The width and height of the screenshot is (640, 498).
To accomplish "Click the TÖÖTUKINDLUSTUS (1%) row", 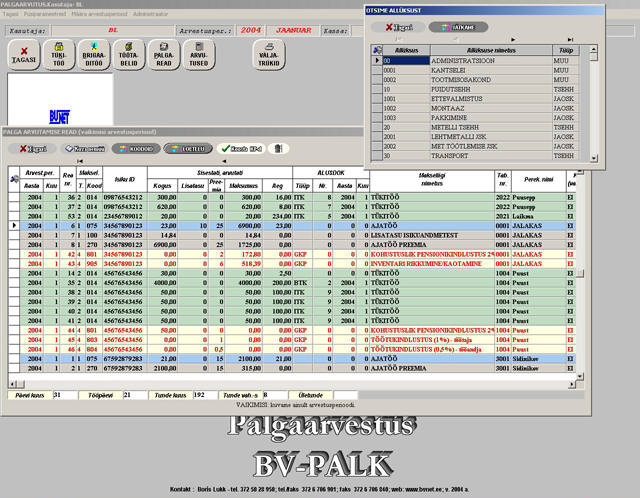I will 292,340.
